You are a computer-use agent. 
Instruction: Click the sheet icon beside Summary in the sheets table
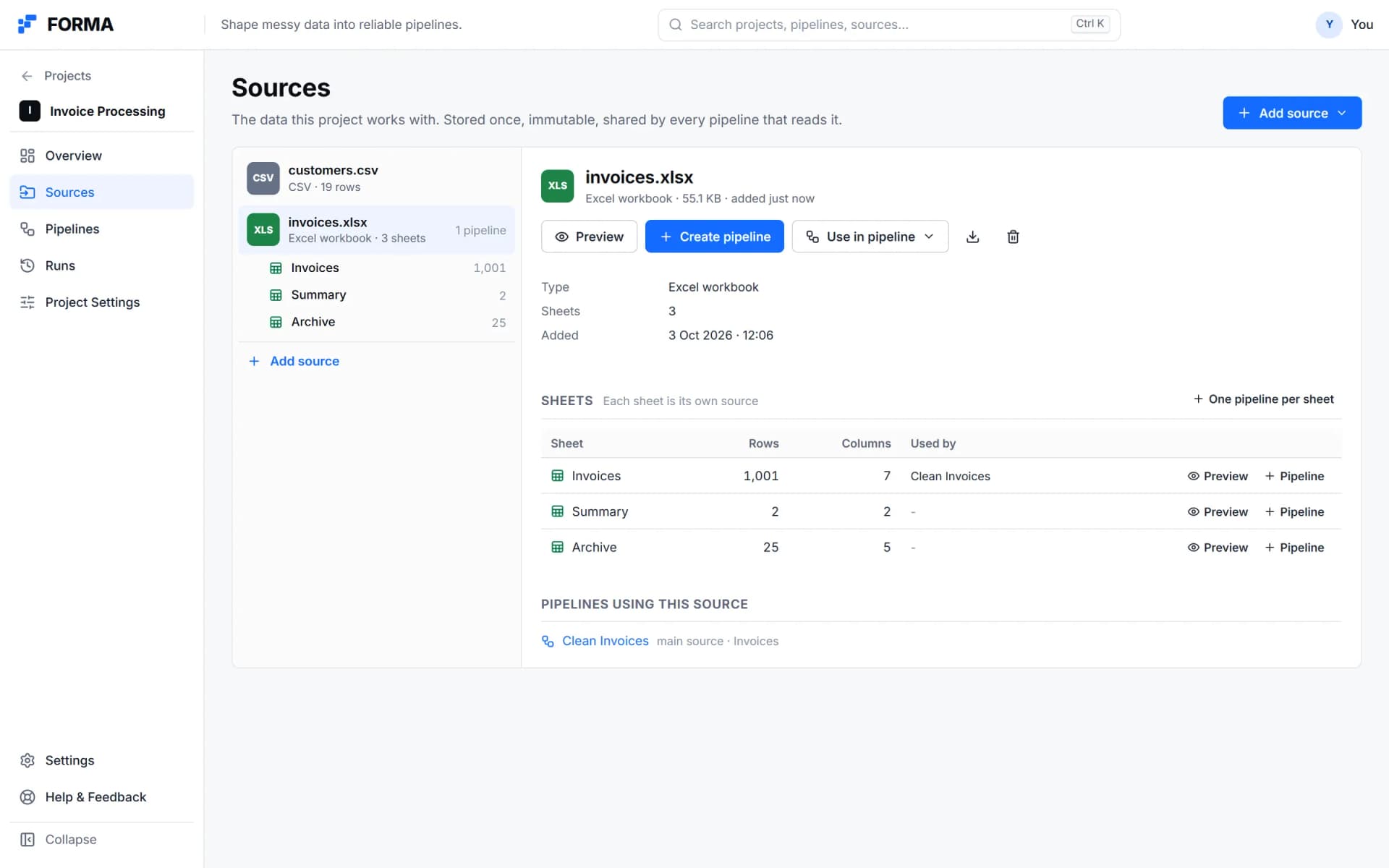click(x=557, y=511)
